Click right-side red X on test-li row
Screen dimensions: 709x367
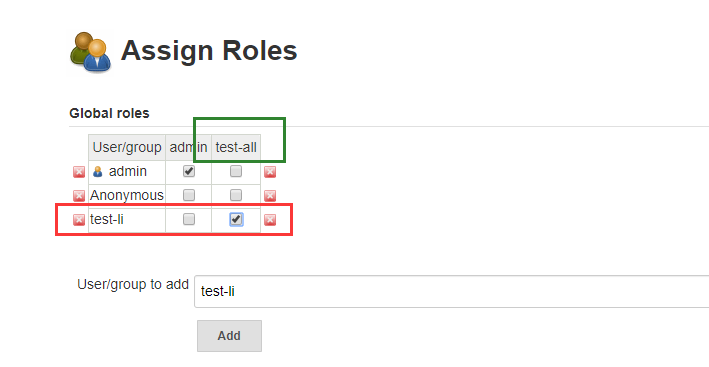[x=270, y=220]
